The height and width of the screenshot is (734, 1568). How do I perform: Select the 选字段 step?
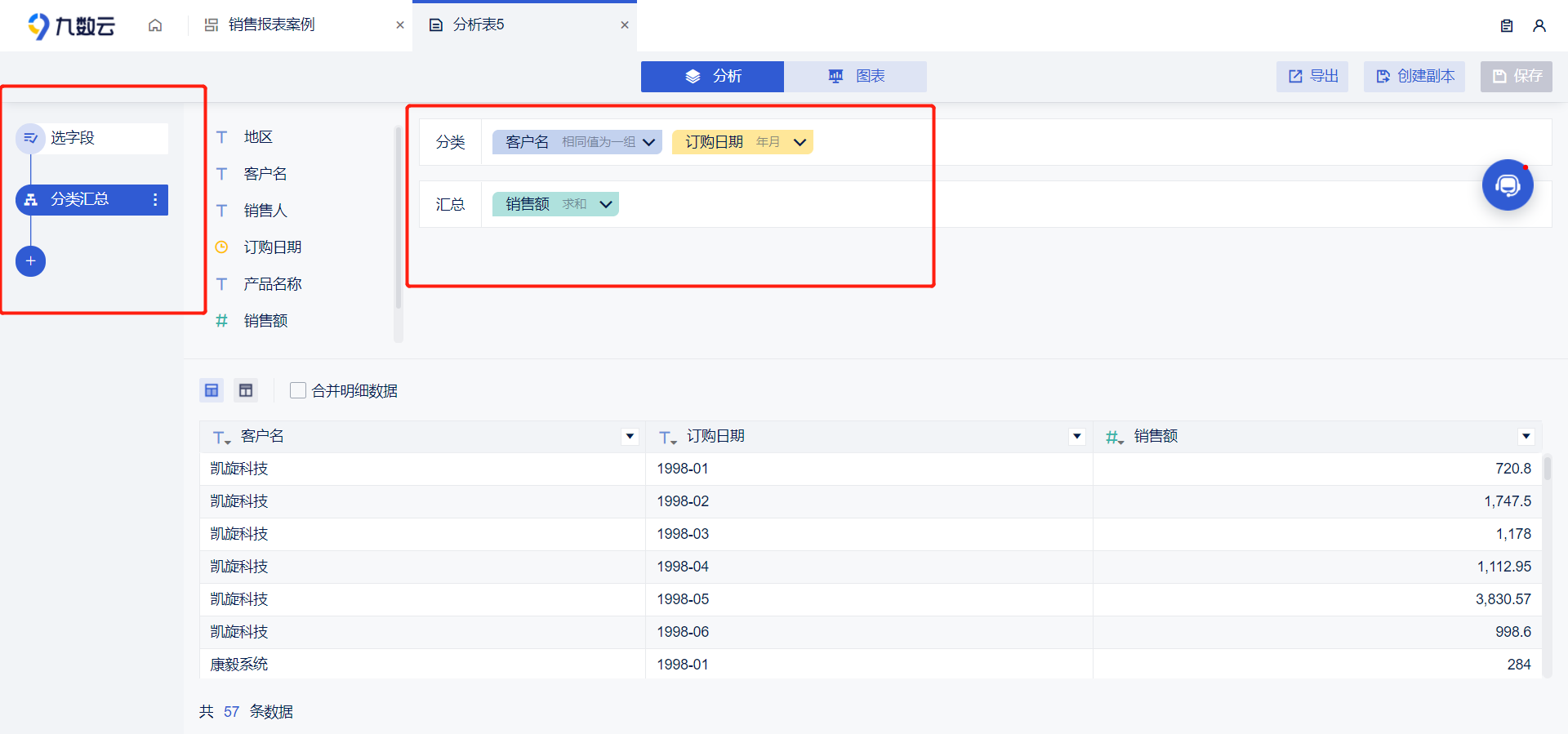point(91,138)
